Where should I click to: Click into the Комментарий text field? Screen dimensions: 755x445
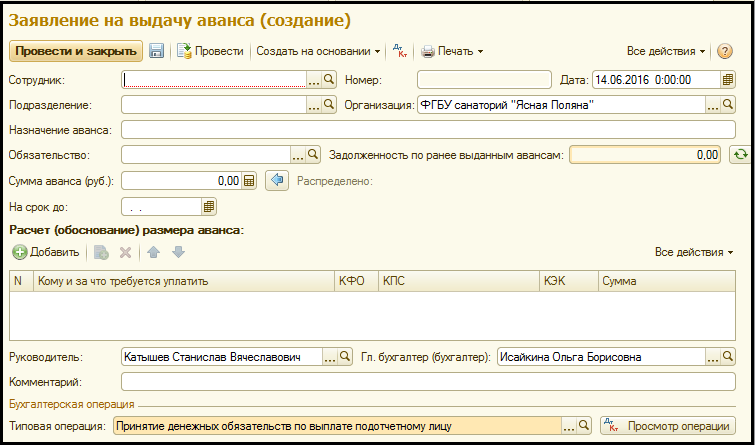[427, 381]
